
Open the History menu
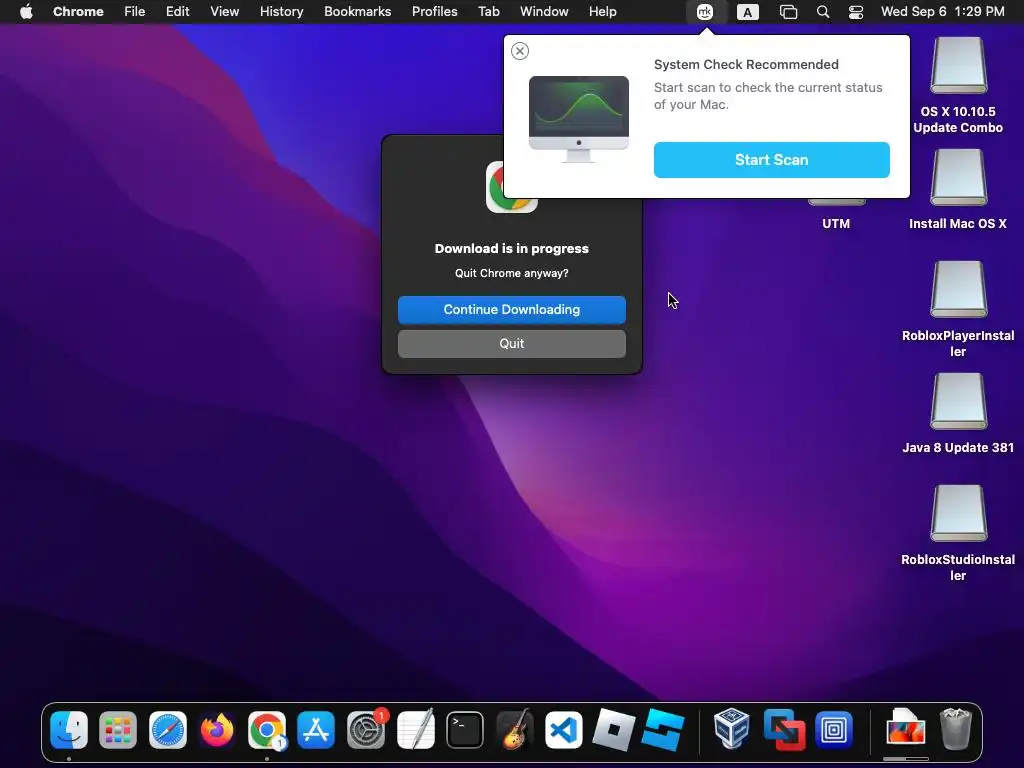coord(281,11)
